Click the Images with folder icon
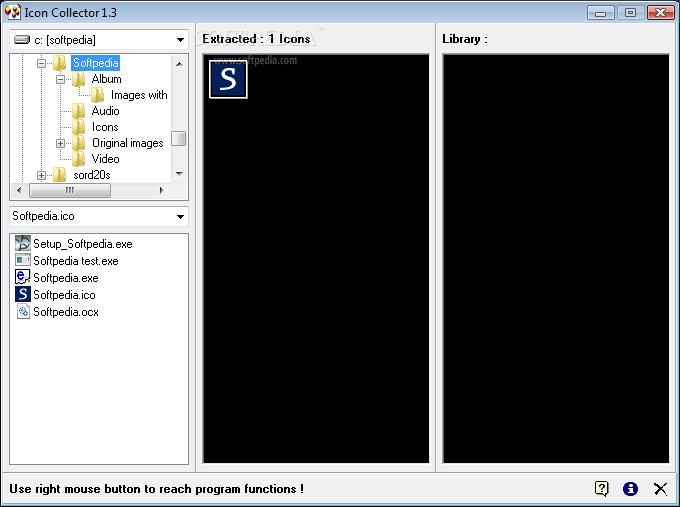This screenshot has width=680, height=507. (98, 95)
